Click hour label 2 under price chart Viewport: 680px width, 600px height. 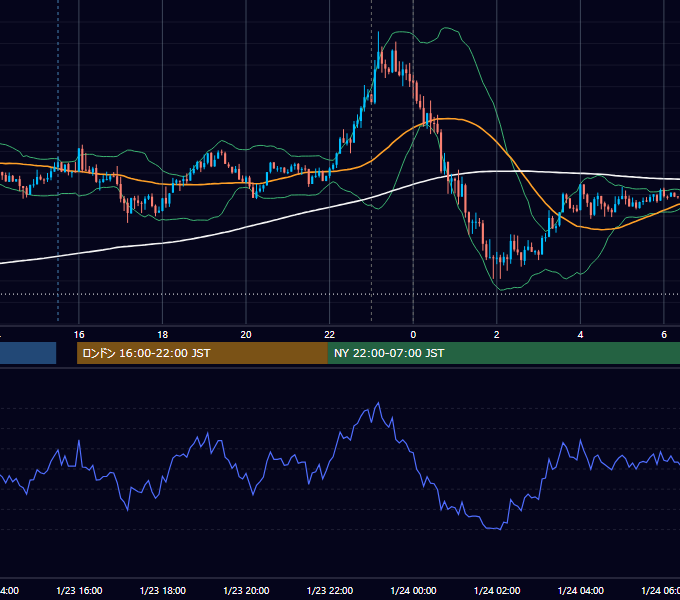click(497, 335)
